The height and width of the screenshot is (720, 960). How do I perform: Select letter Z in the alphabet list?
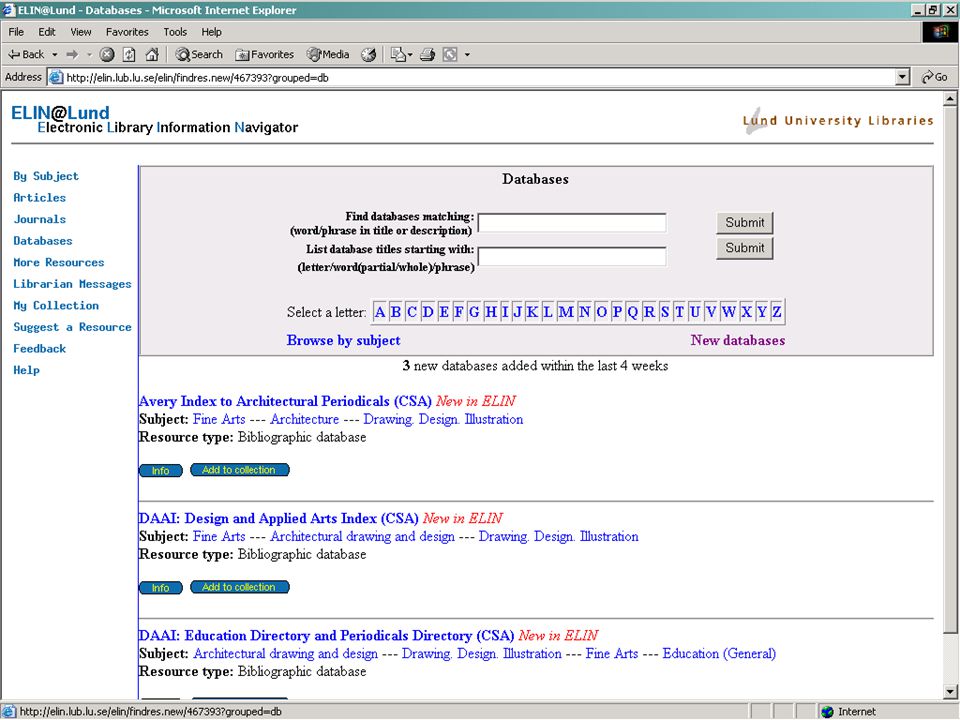pos(776,312)
